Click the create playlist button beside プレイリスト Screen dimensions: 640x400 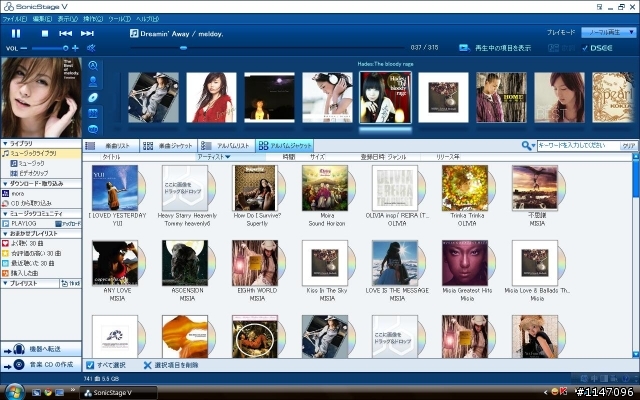click(71, 283)
